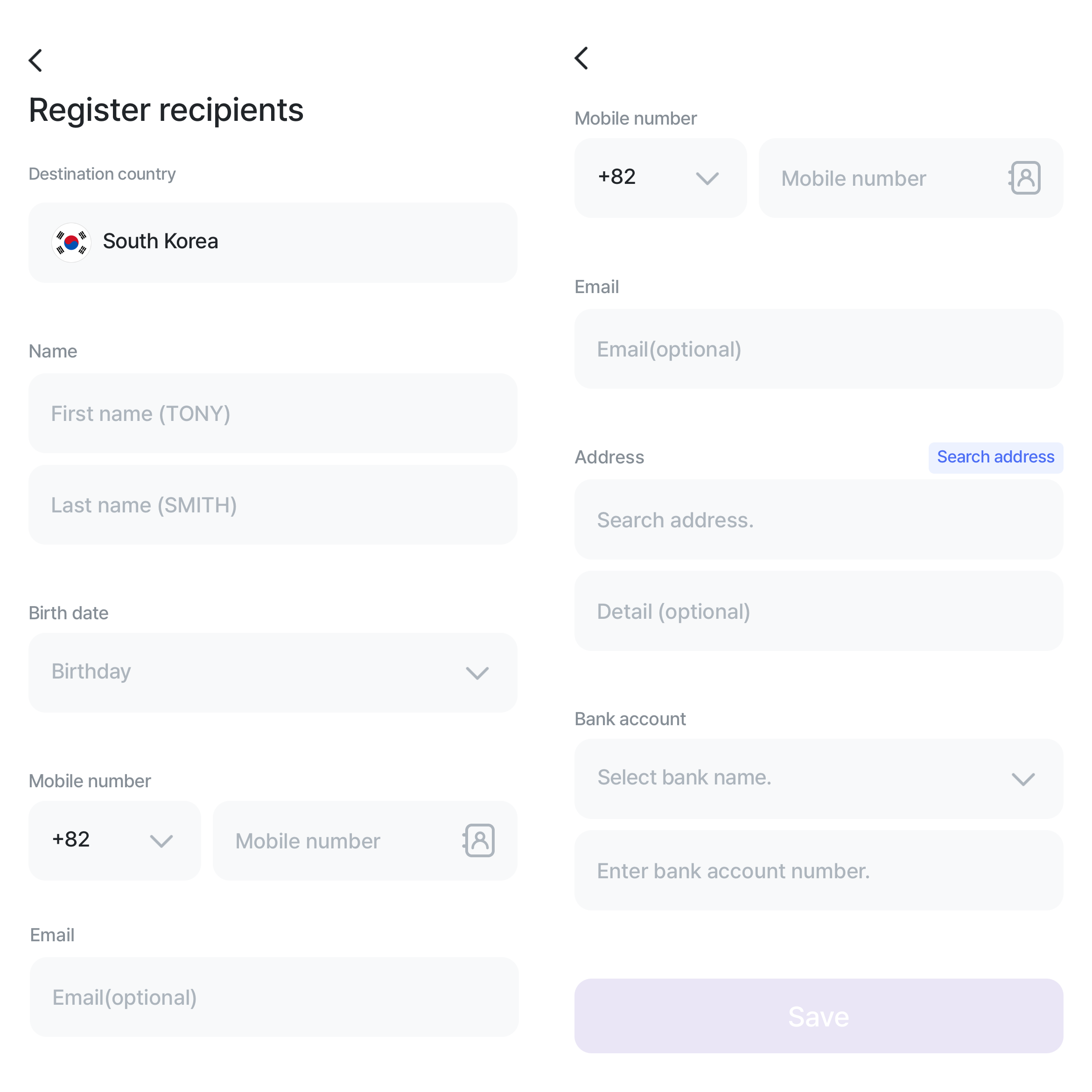This screenshot has height=1092, width=1092.
Task: Click the right screen Email(optional) field
Action: click(819, 349)
